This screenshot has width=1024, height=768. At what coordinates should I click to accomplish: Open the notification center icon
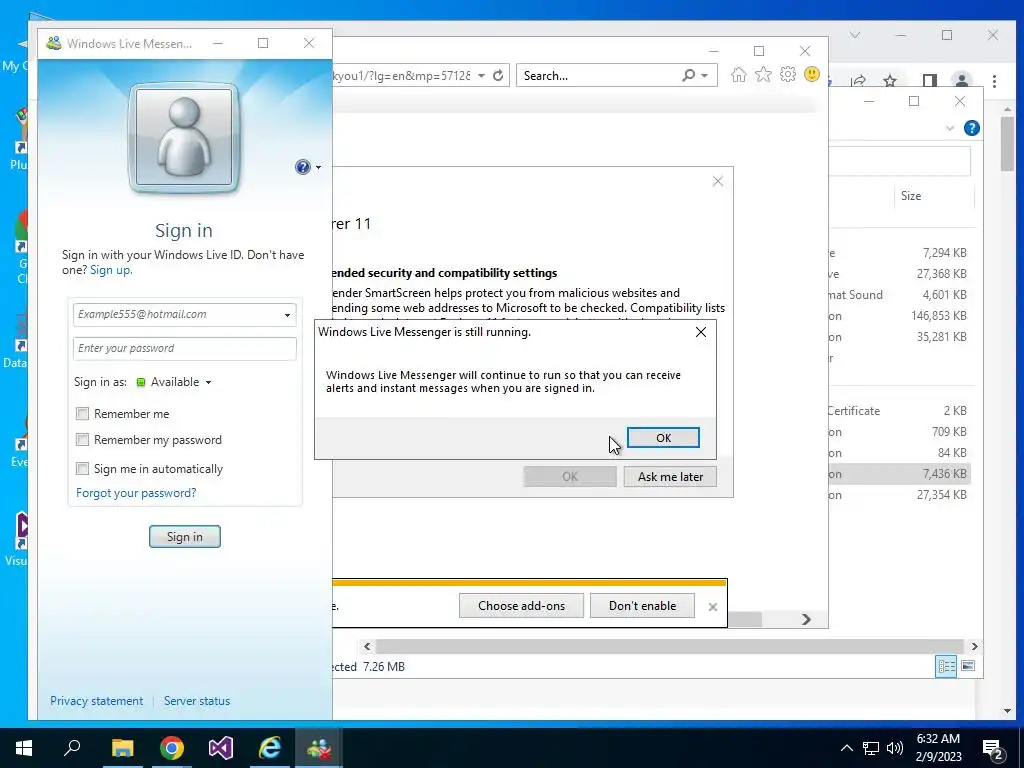(x=993, y=749)
